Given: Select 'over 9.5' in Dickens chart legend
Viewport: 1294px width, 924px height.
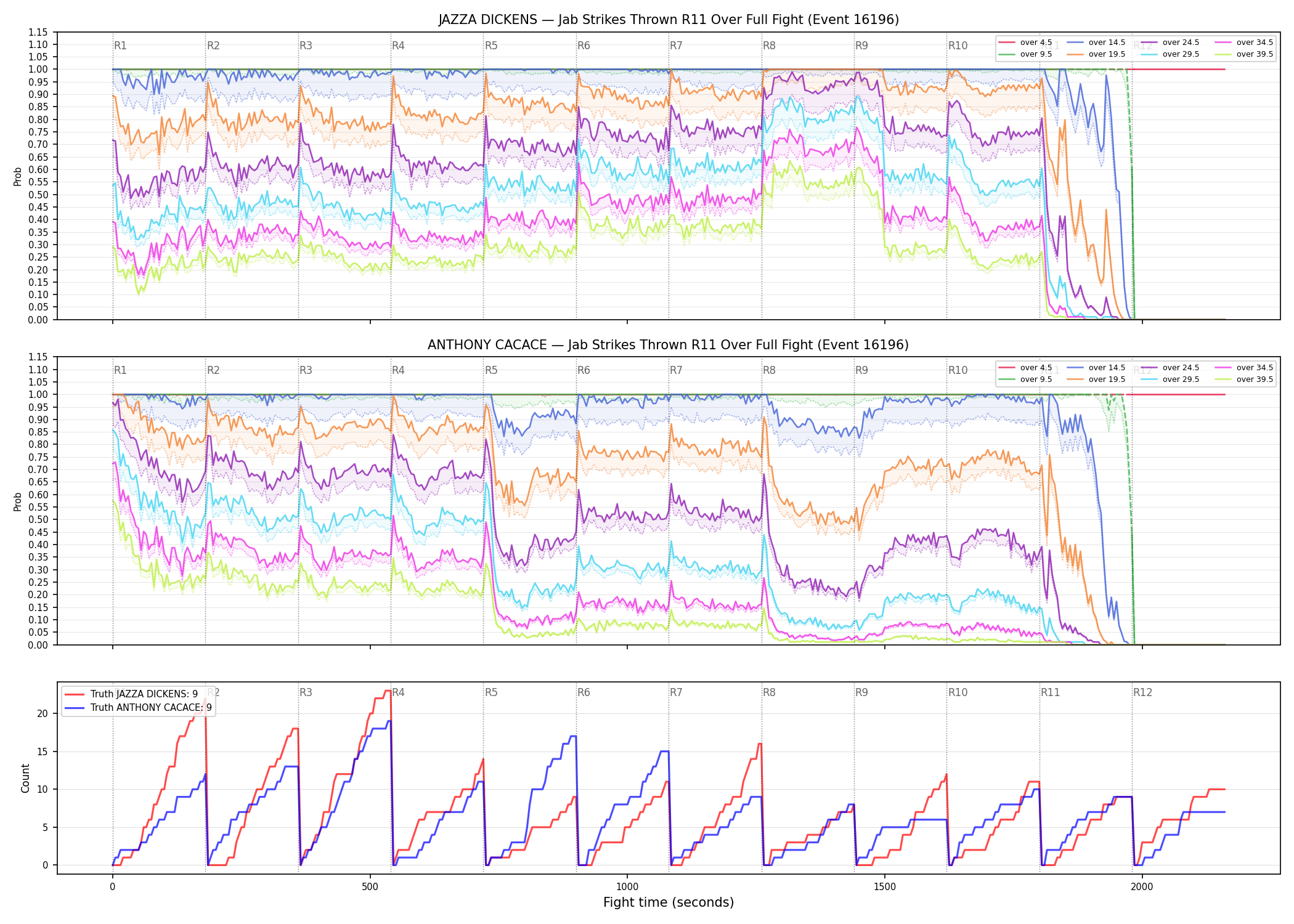Looking at the screenshot, I should [x=1025, y=54].
